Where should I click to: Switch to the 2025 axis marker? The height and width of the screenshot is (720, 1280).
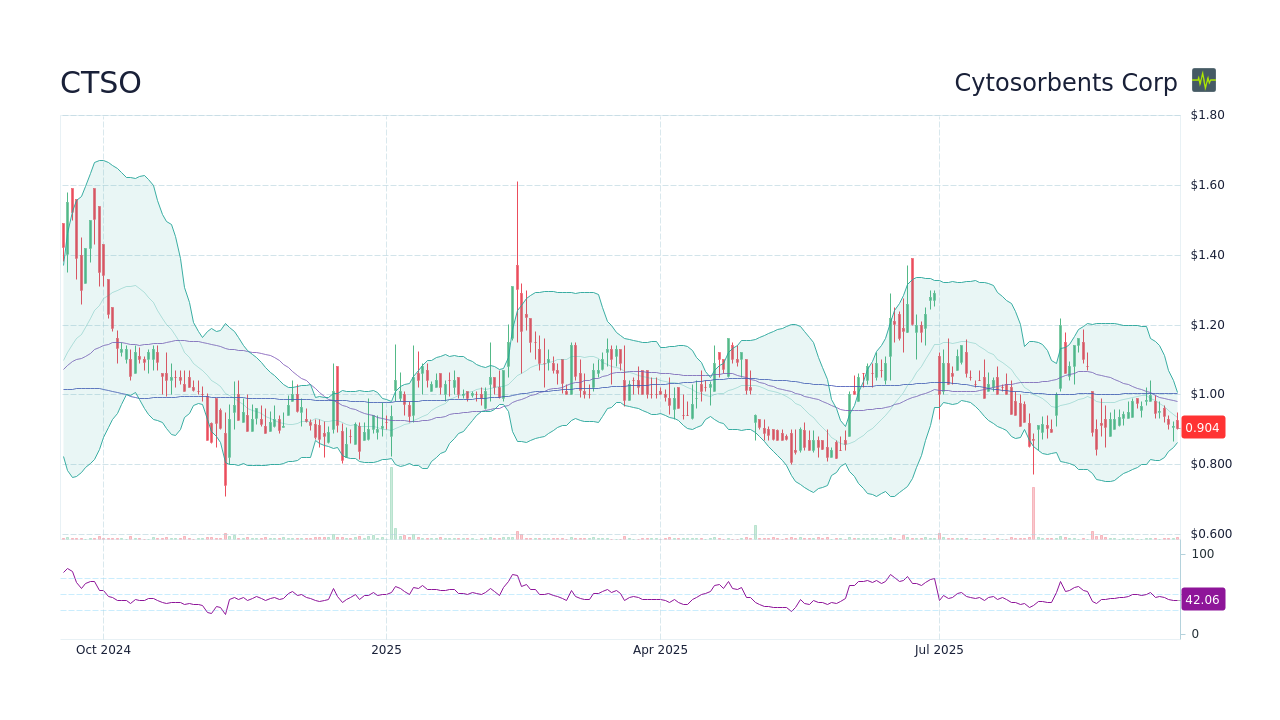coord(386,650)
